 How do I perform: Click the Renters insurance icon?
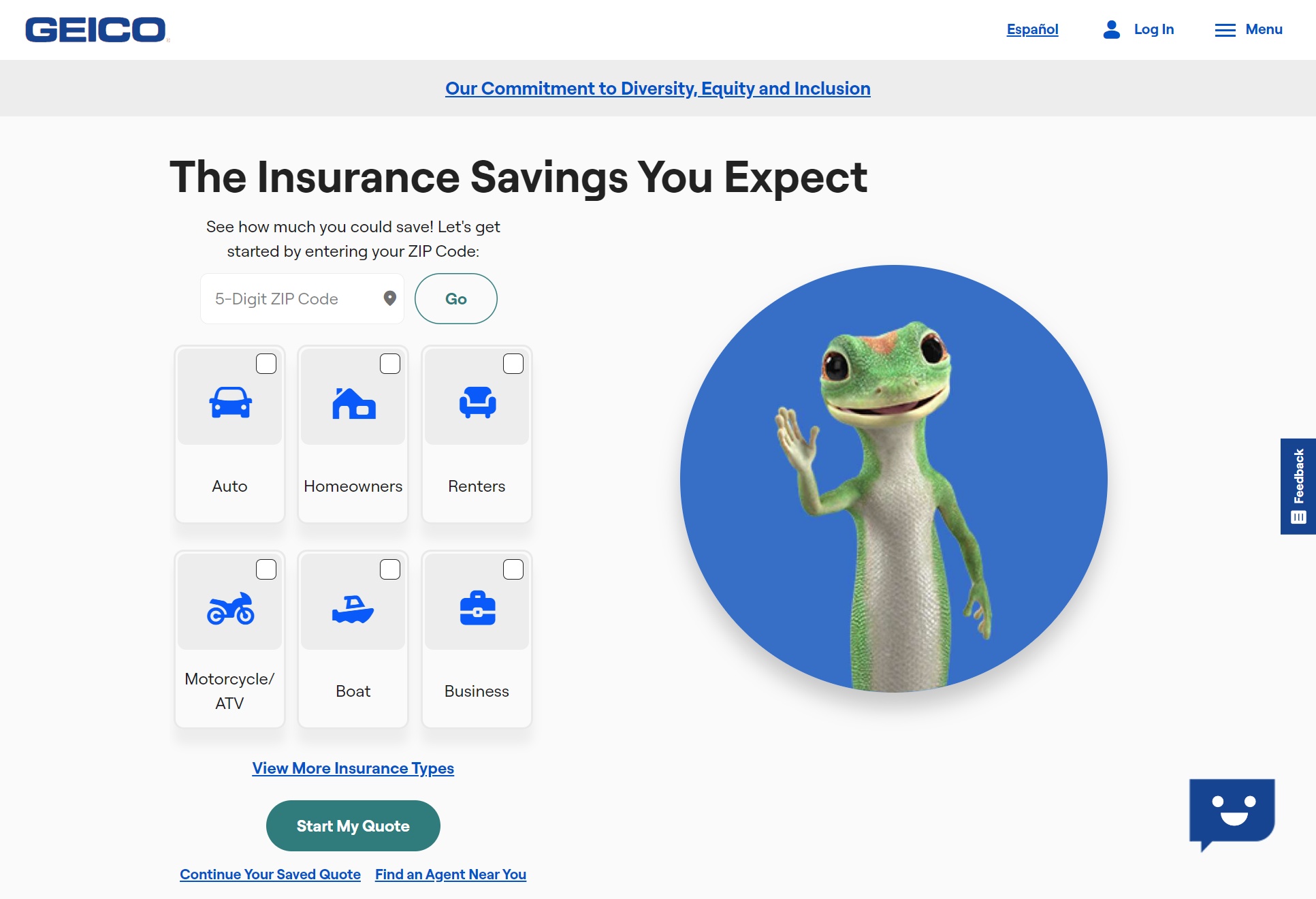click(477, 404)
